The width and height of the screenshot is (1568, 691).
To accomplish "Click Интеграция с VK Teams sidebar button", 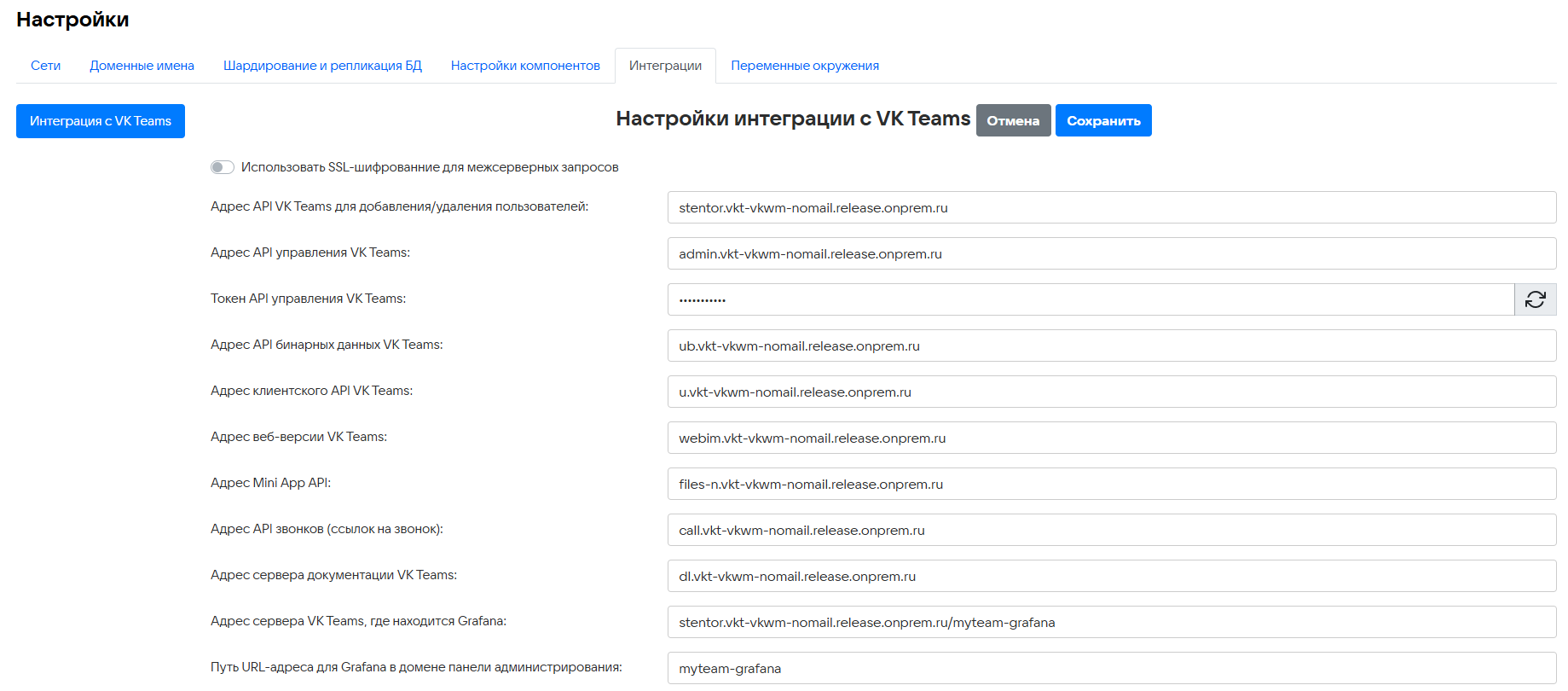I will click(101, 121).
